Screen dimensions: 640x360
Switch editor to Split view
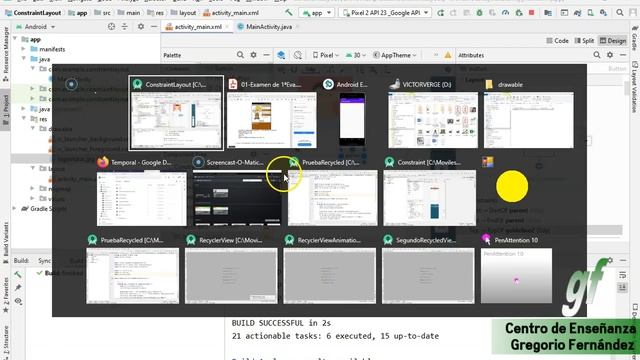pyautogui.click(x=584, y=40)
